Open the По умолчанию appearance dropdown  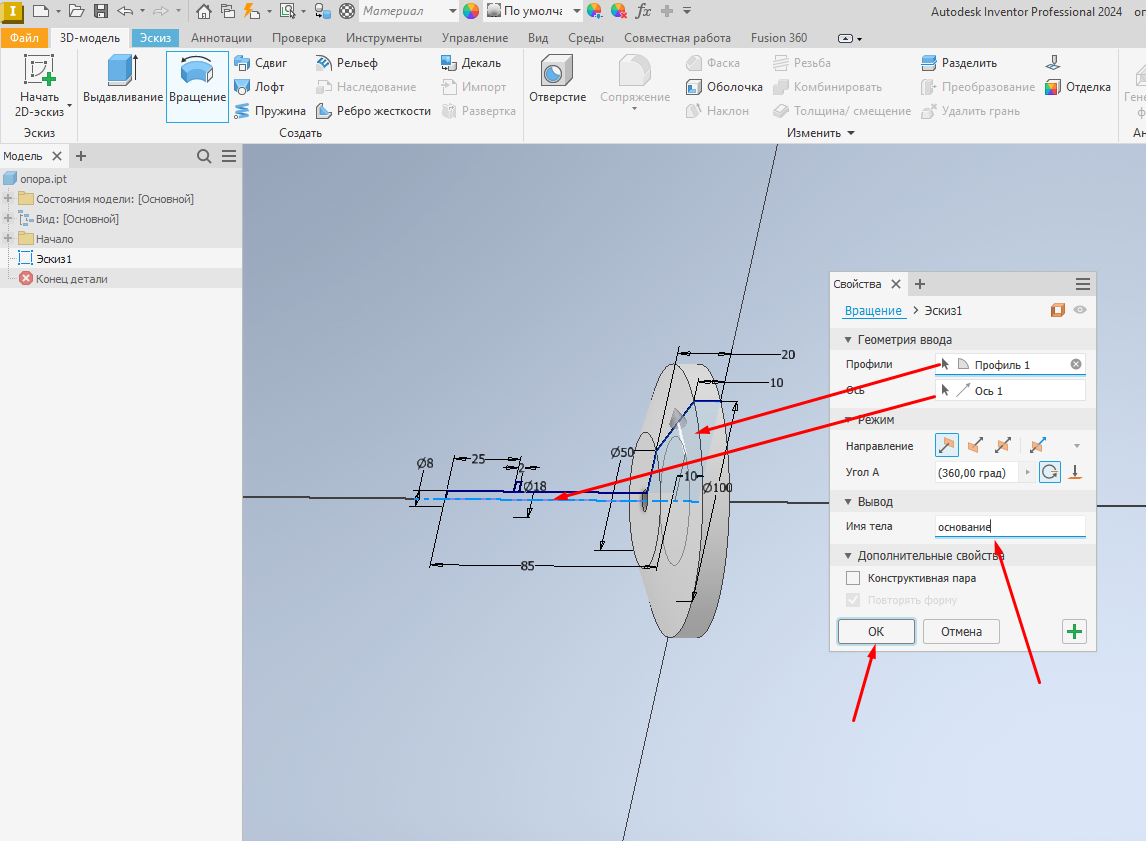pos(577,11)
